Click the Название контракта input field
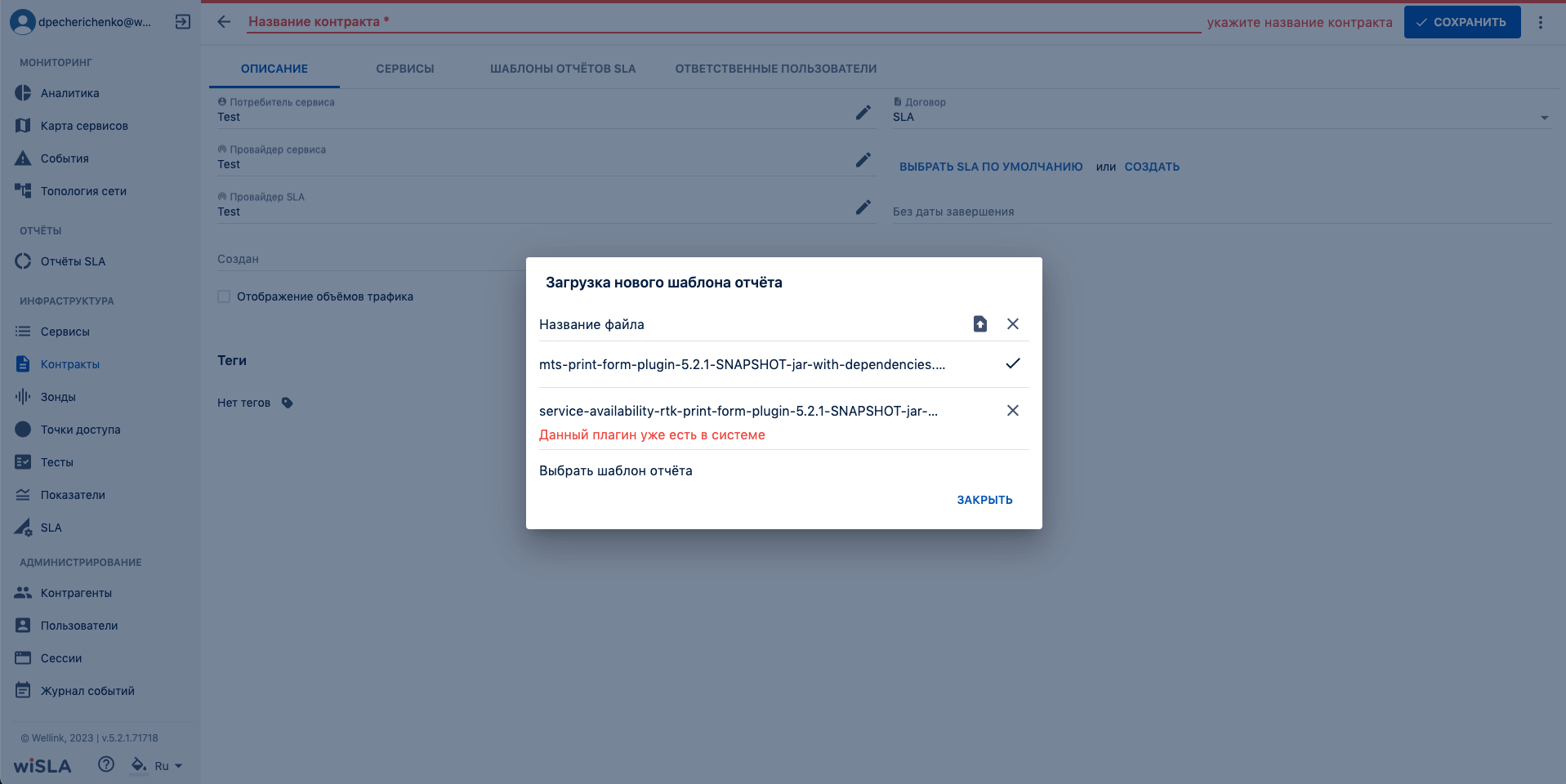 pyautogui.click(x=725, y=22)
